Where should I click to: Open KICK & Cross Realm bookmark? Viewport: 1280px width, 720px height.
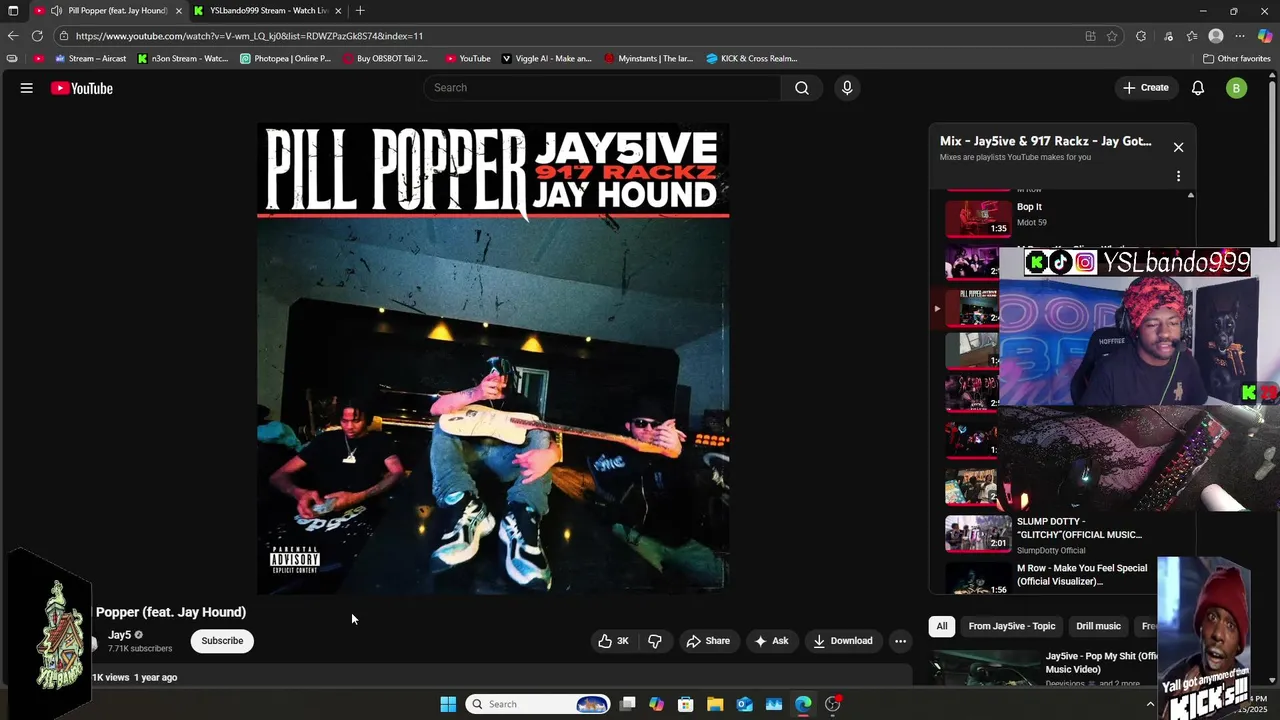(751, 58)
